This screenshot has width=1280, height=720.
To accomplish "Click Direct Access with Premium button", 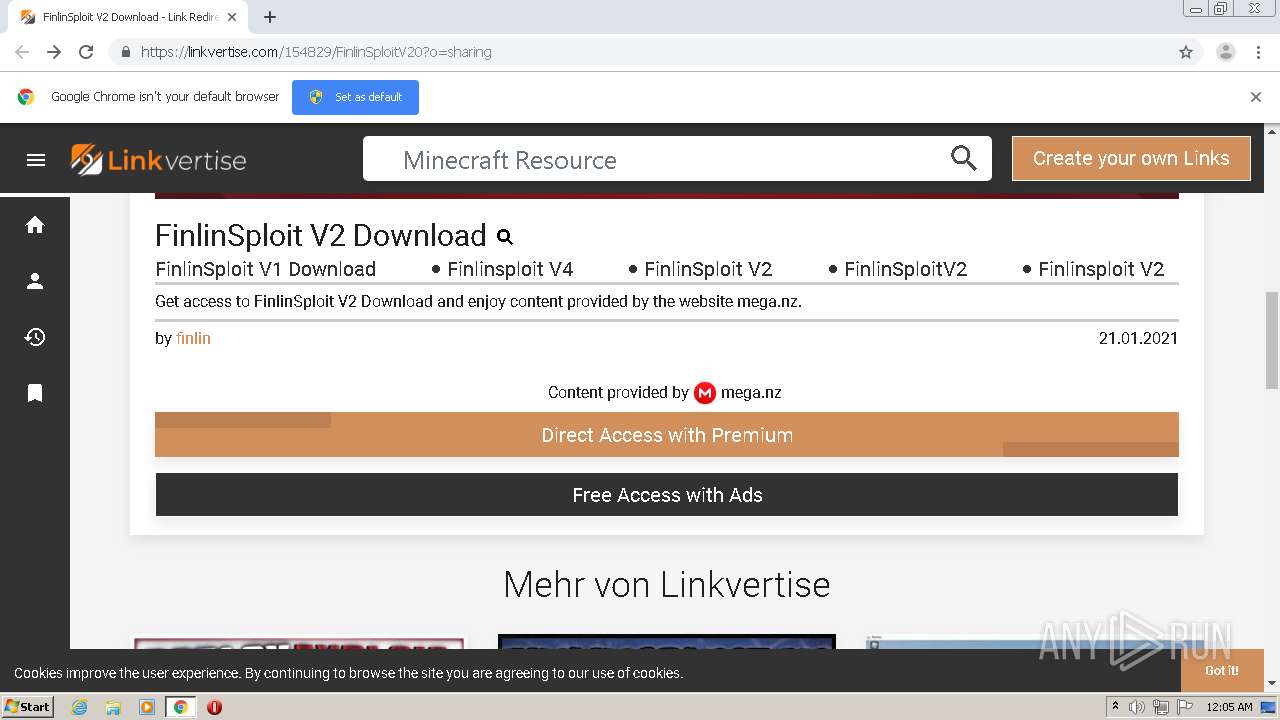I will pyautogui.click(x=667, y=435).
